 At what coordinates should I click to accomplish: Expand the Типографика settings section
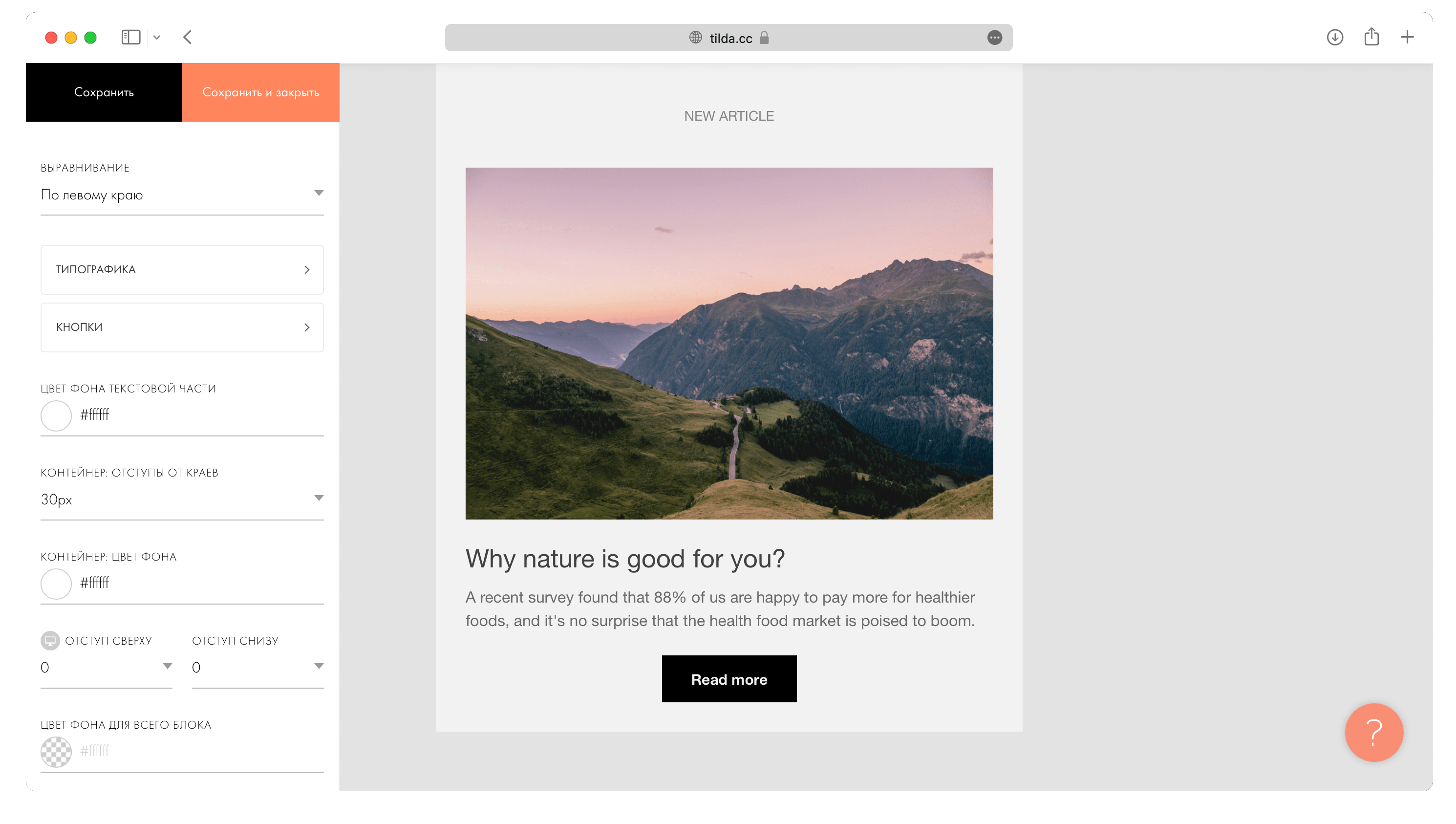coord(183,268)
